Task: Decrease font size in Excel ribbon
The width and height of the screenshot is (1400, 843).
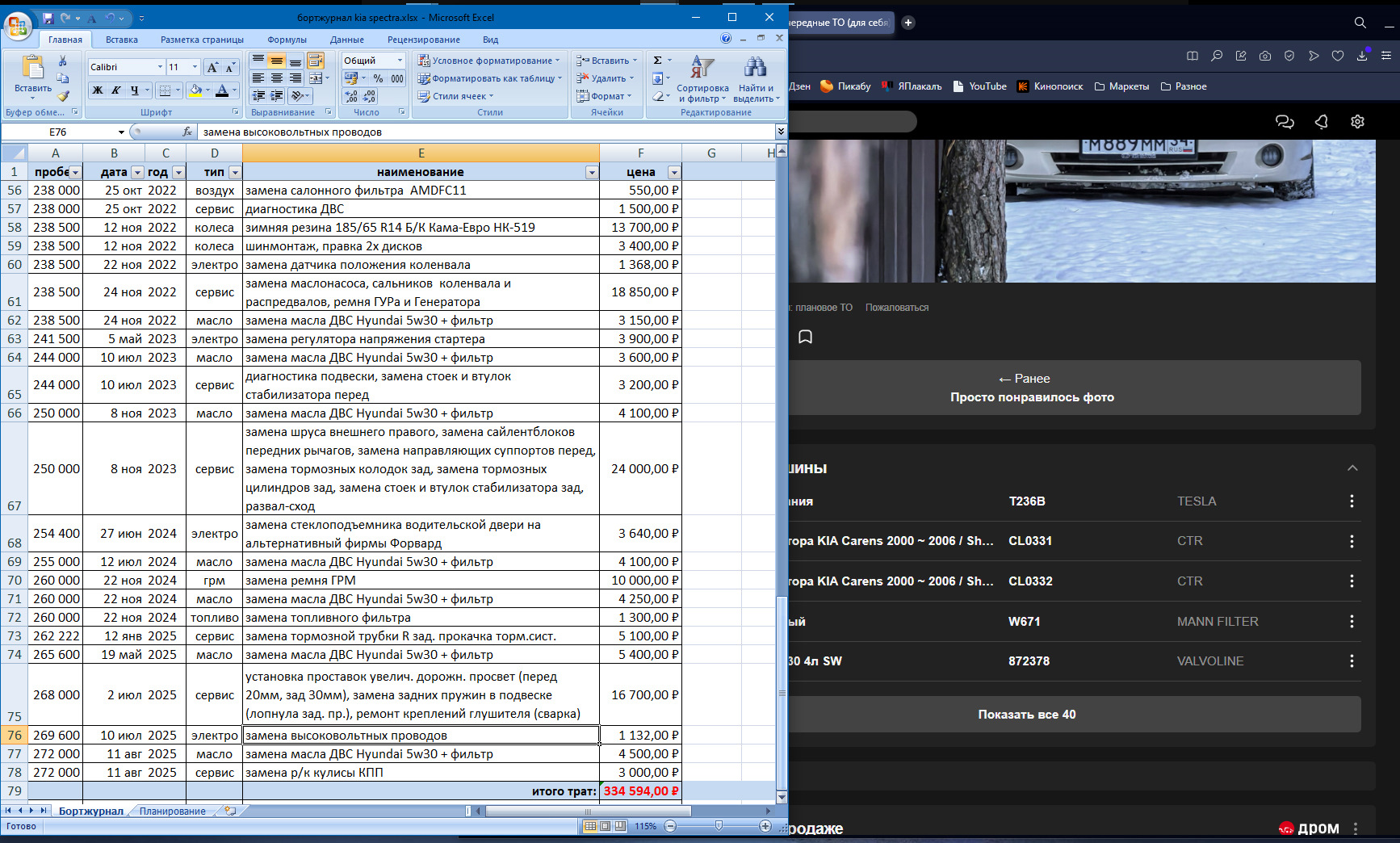Action: (230, 67)
